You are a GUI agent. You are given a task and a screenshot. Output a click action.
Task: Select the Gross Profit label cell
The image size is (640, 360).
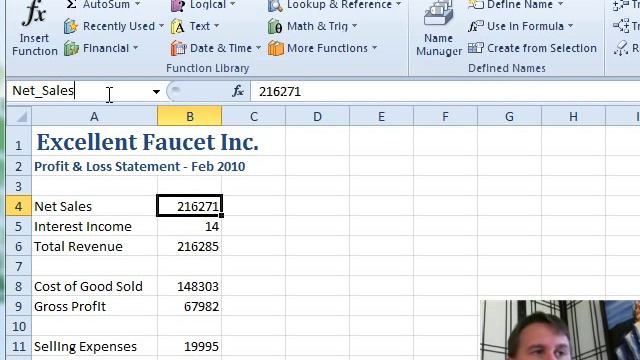tap(94, 307)
